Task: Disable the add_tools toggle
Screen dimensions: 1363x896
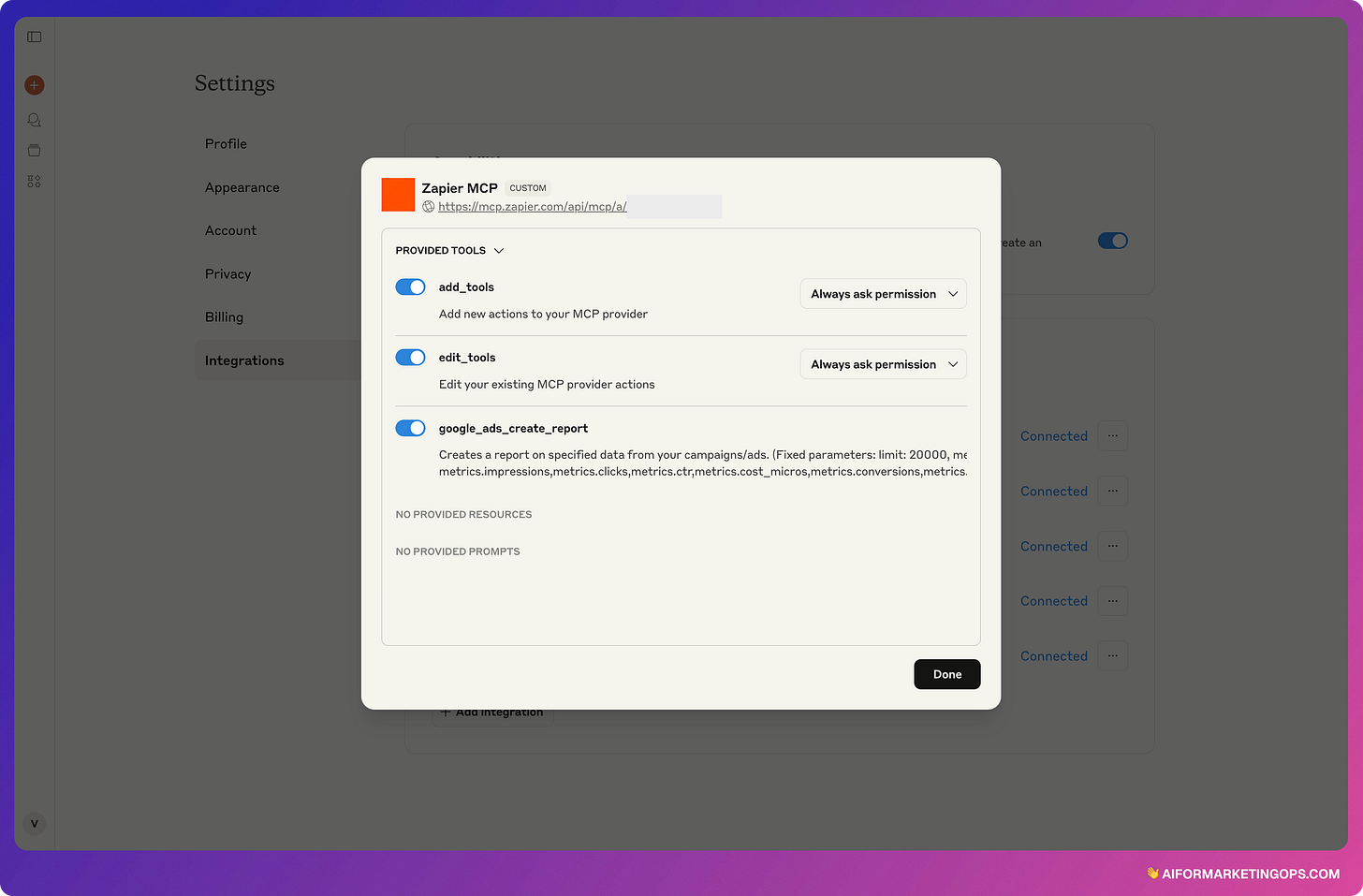Action: point(410,287)
